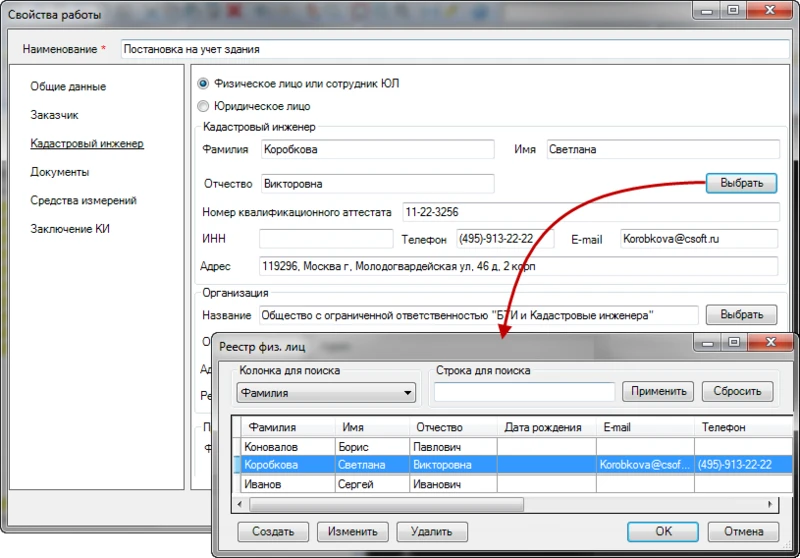Click the 'Создать' button
This screenshot has height=558, width=800.
click(272, 532)
